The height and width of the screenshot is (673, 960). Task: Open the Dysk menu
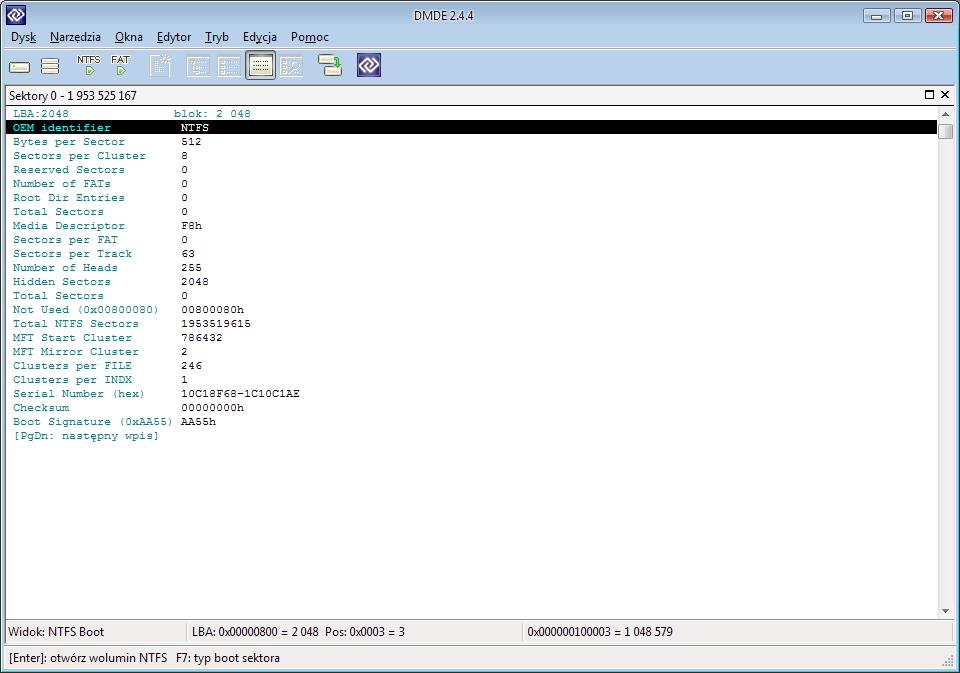pyautogui.click(x=23, y=37)
